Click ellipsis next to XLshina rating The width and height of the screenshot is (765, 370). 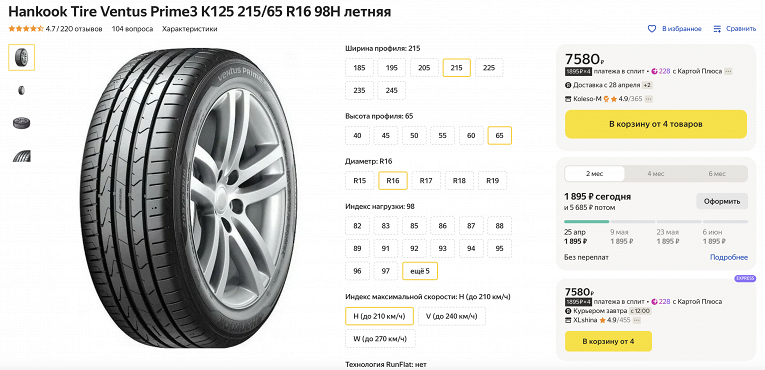637,320
